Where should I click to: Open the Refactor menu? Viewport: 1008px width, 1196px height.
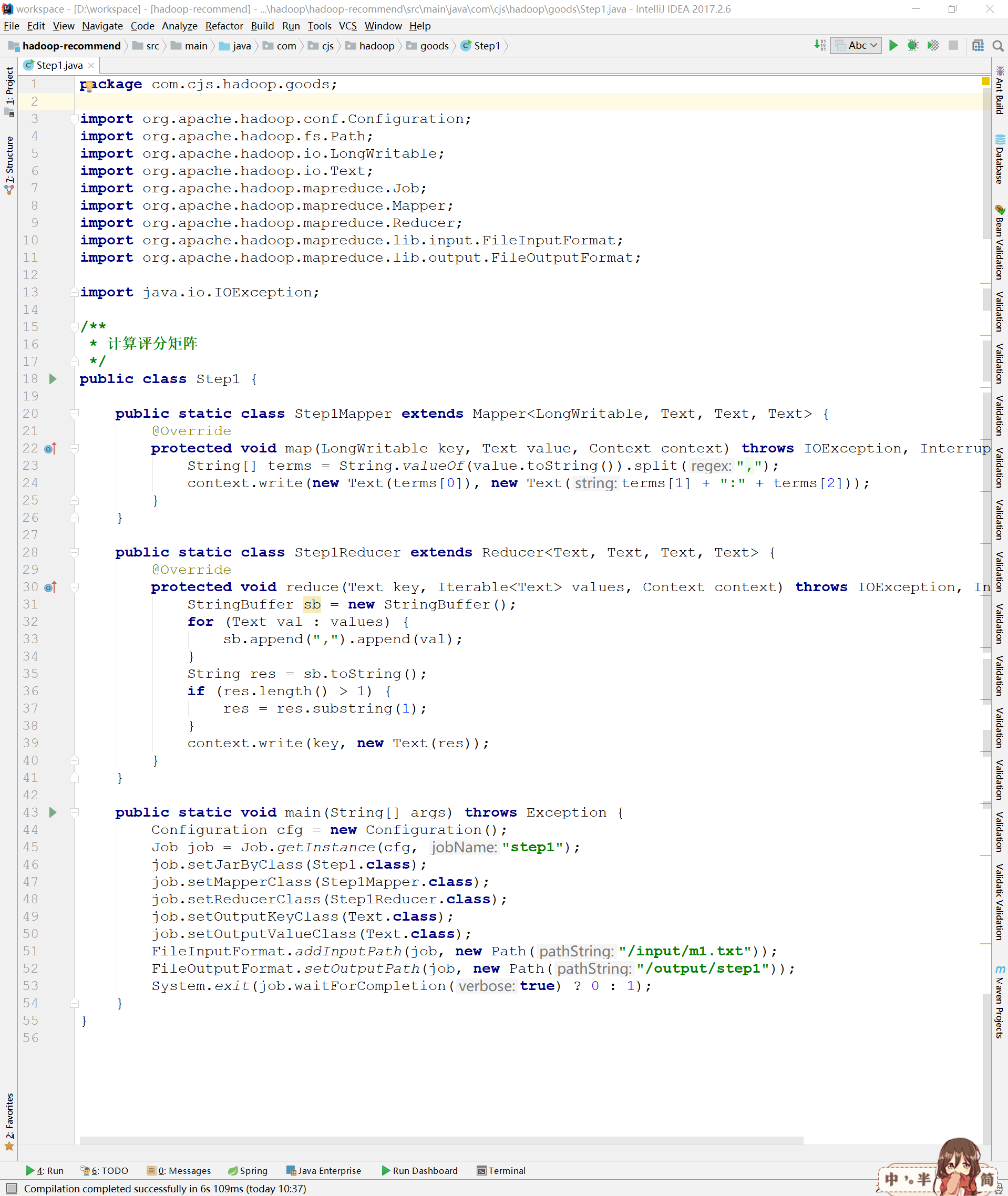click(224, 26)
